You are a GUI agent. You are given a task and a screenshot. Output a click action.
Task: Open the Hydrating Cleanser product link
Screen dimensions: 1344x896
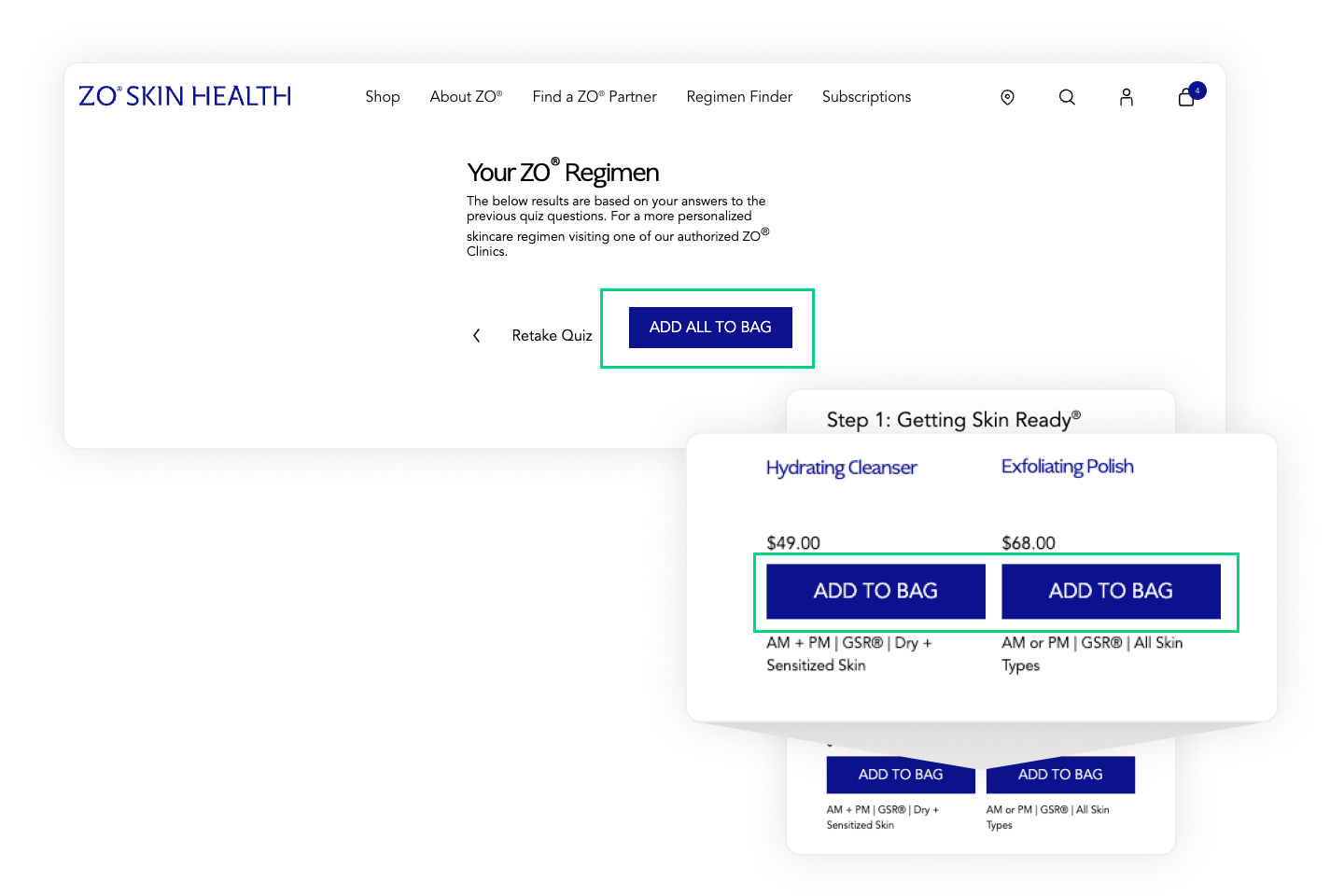coord(842,468)
